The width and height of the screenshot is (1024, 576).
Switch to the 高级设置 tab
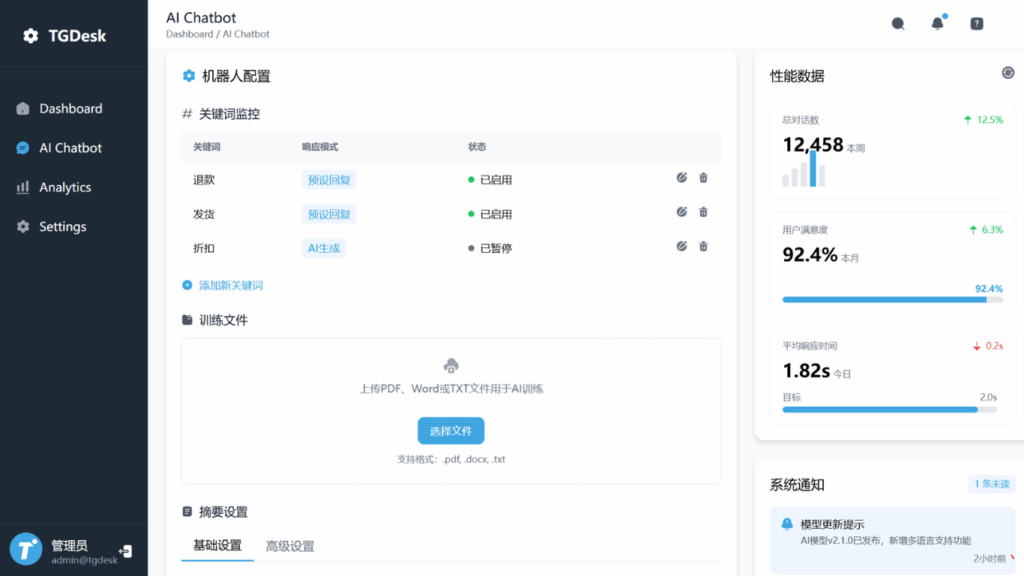click(290, 546)
